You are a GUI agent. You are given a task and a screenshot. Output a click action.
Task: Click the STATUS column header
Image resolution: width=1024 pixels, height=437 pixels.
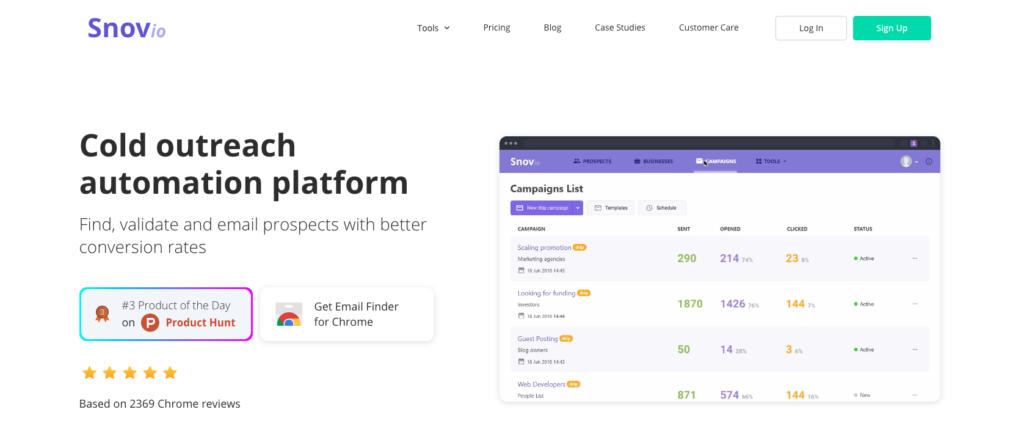pyautogui.click(x=863, y=229)
